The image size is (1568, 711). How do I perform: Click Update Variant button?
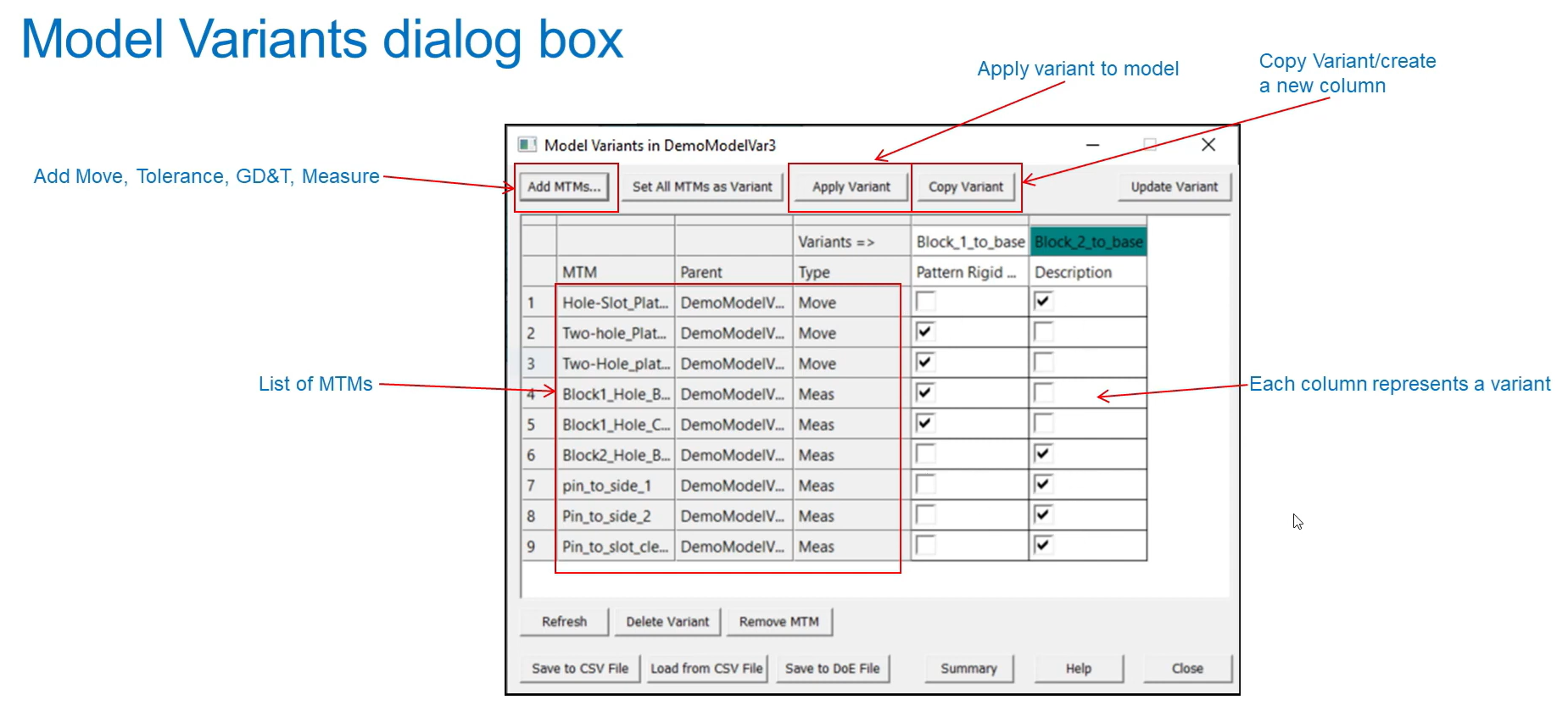(x=1174, y=186)
